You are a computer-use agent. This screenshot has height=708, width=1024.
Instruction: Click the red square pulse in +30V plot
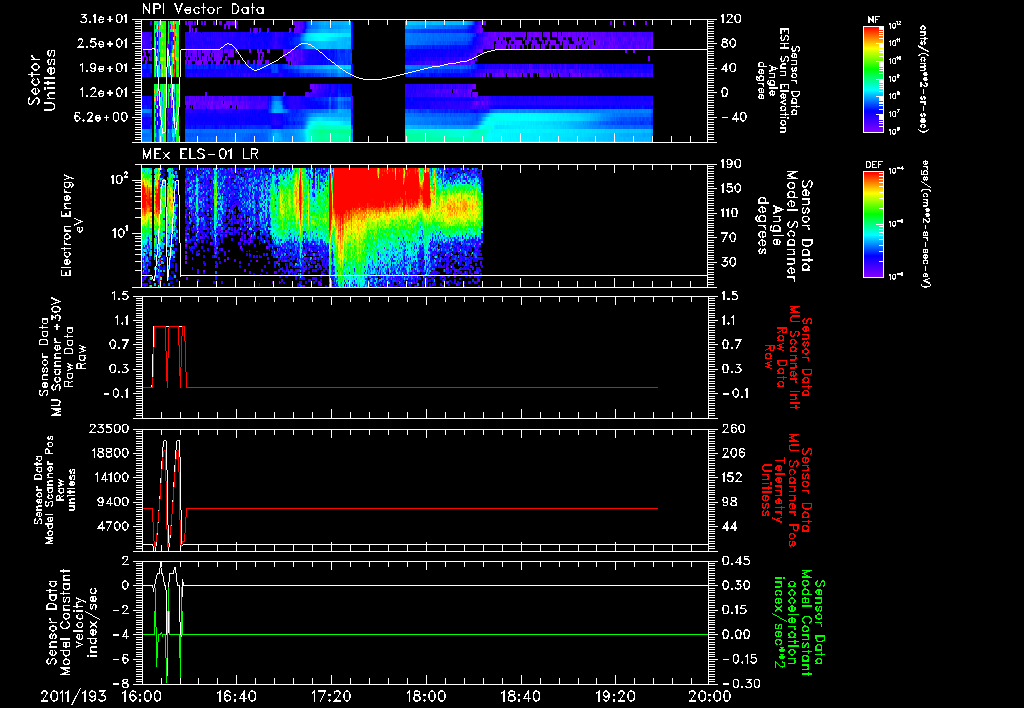coord(170,356)
